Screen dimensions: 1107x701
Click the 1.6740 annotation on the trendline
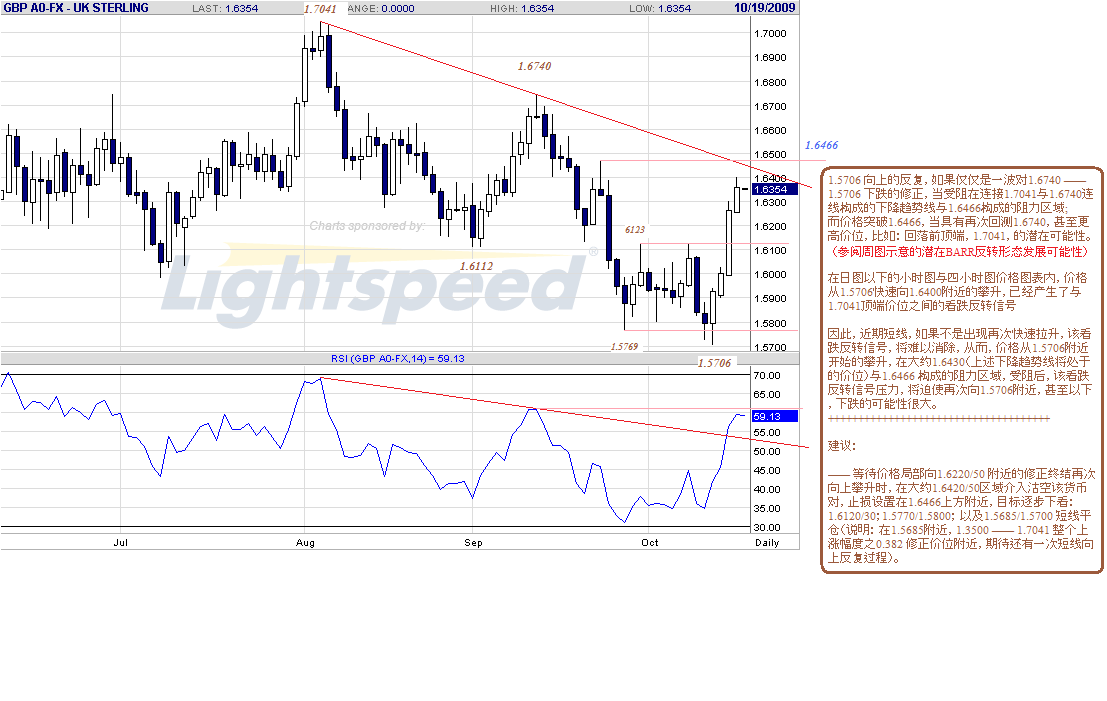[x=534, y=66]
